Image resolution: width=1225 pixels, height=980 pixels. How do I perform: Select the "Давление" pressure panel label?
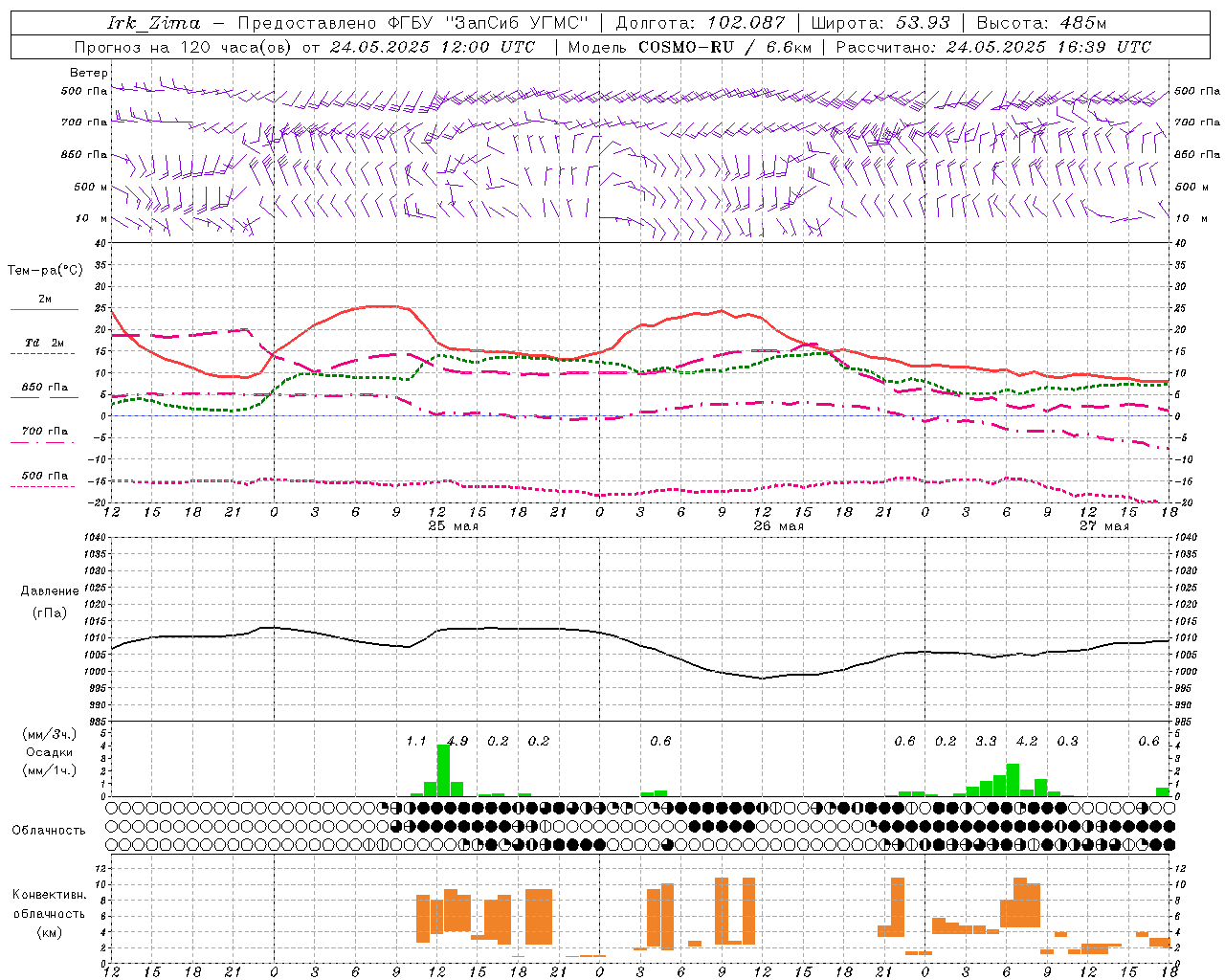click(x=50, y=591)
